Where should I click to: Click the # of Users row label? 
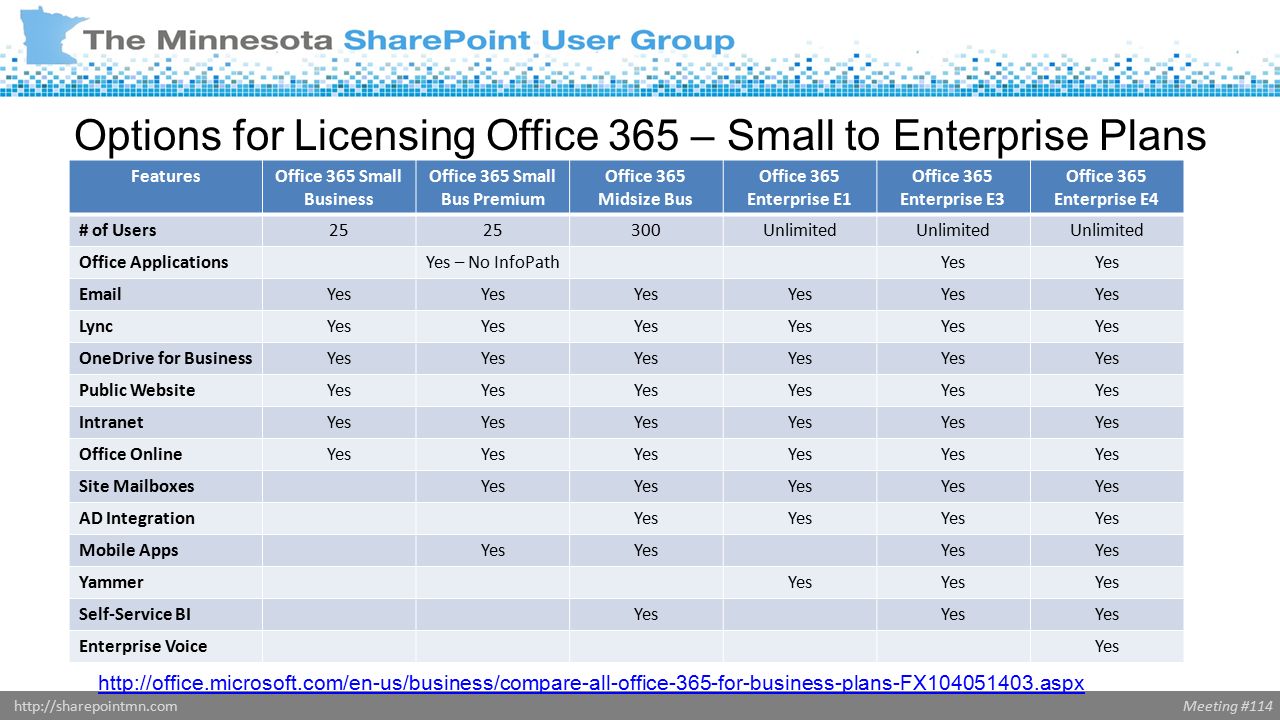(118, 230)
